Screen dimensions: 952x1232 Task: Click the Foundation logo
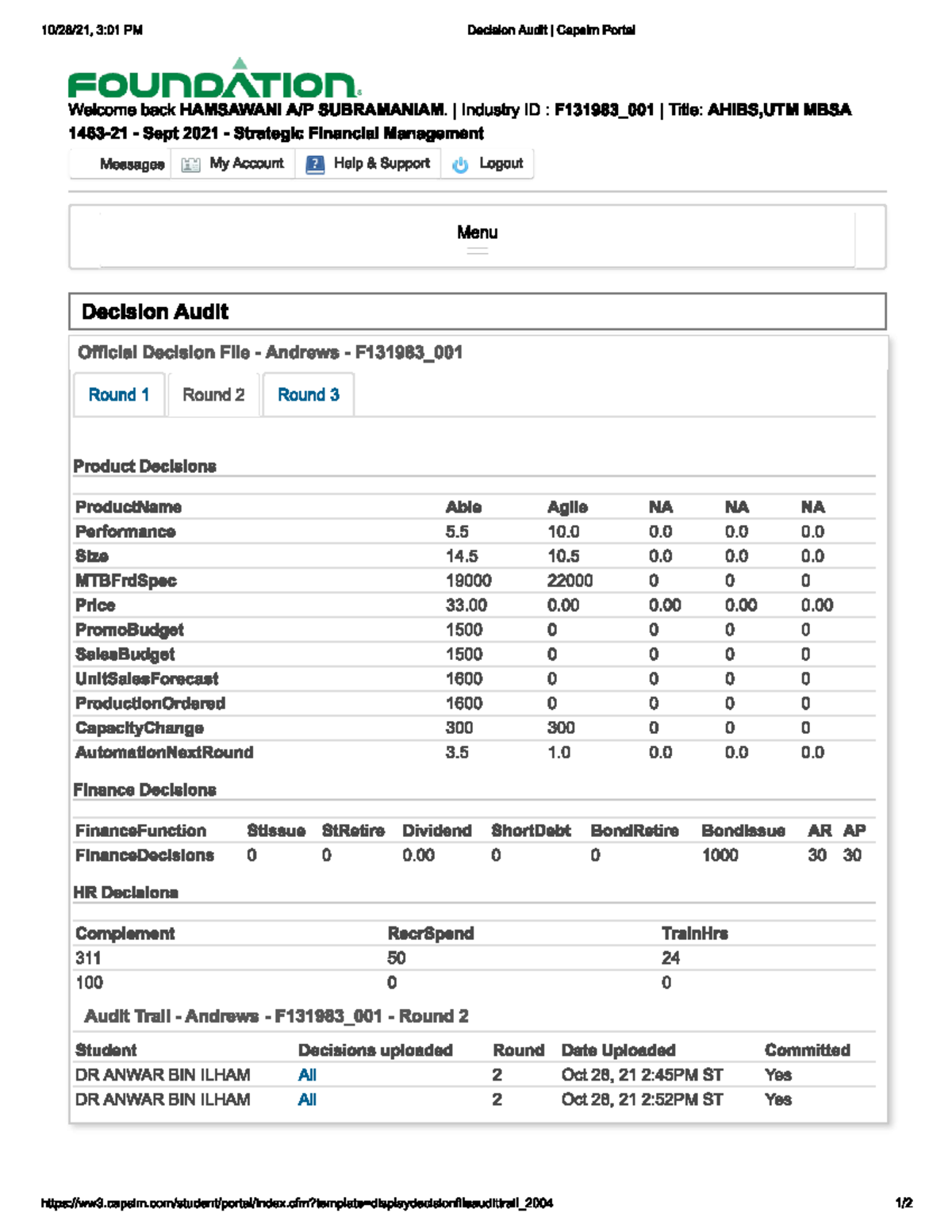tap(214, 81)
